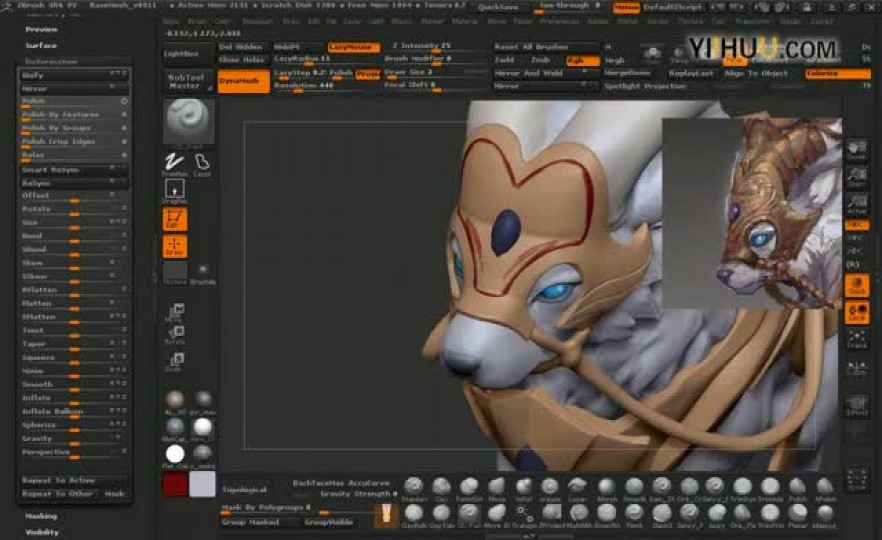882x540 pixels.
Task: Open the FreeHand stroke type picker
Action: click(x=174, y=164)
